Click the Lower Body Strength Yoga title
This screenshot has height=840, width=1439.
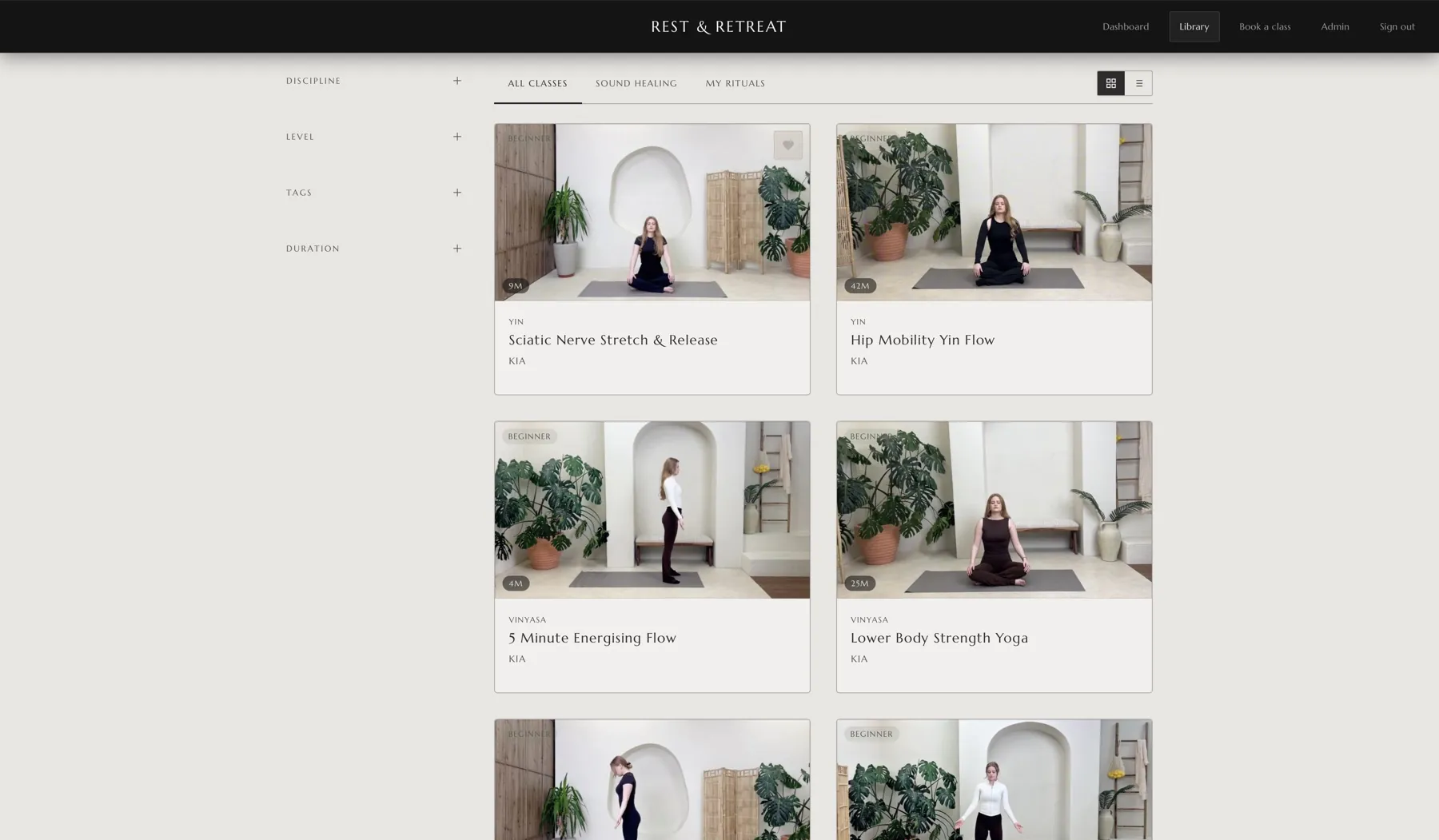click(x=939, y=638)
